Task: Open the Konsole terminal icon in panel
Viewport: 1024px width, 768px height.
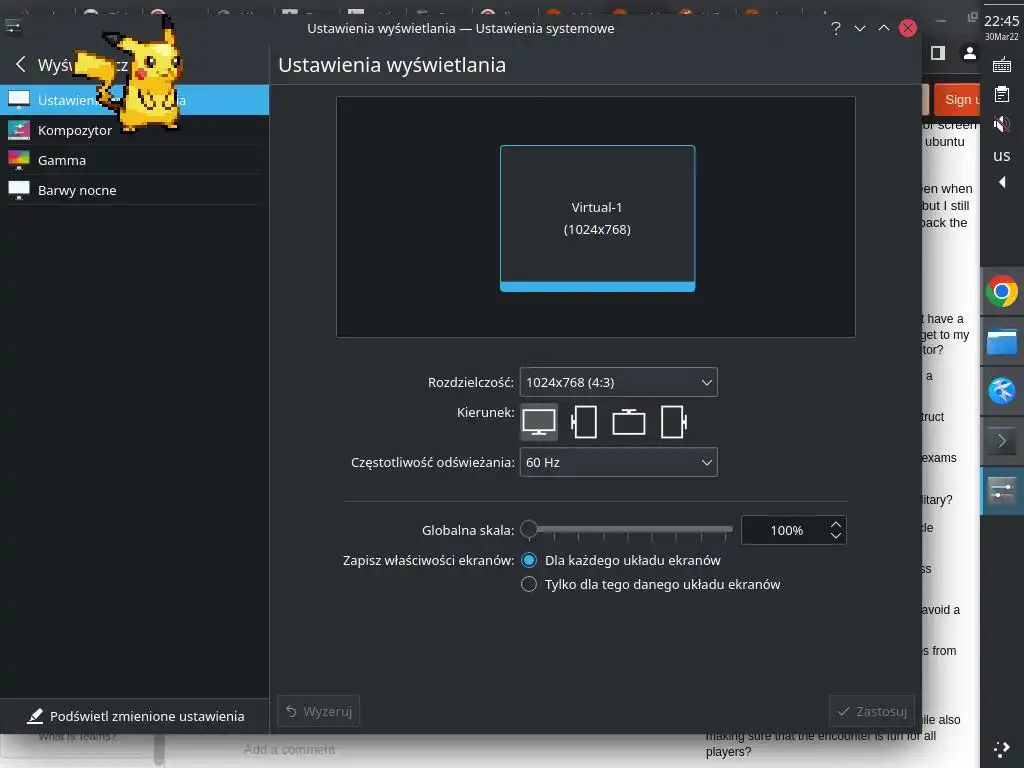Action: coord(1002,441)
